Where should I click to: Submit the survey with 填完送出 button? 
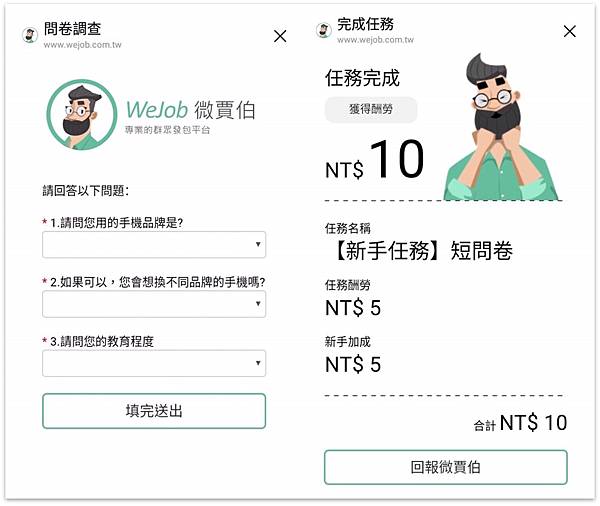click(154, 411)
